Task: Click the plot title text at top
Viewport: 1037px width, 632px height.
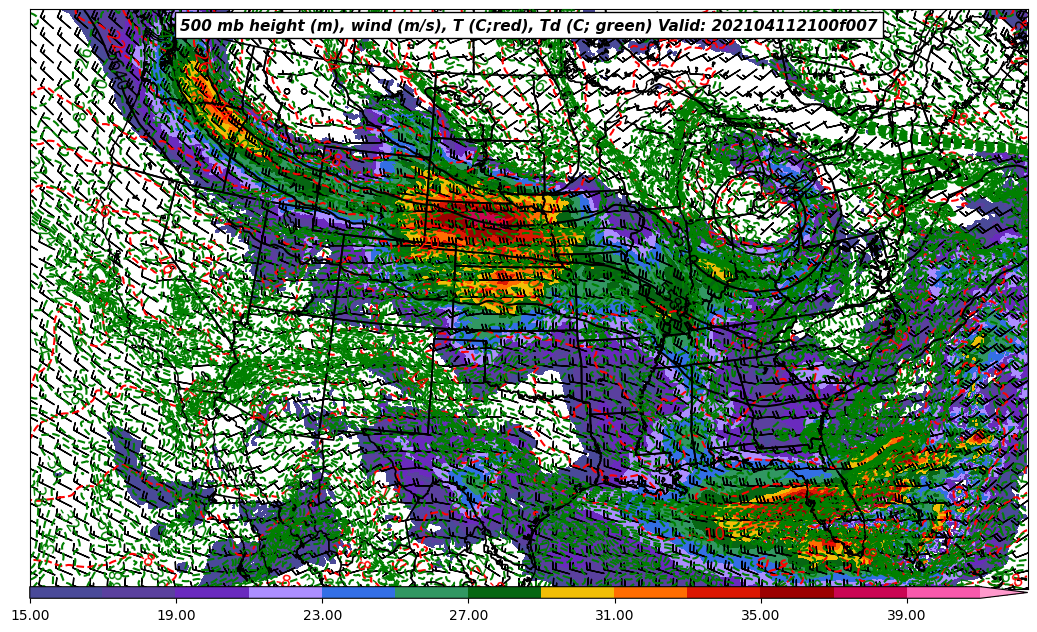Action: pos(528,26)
